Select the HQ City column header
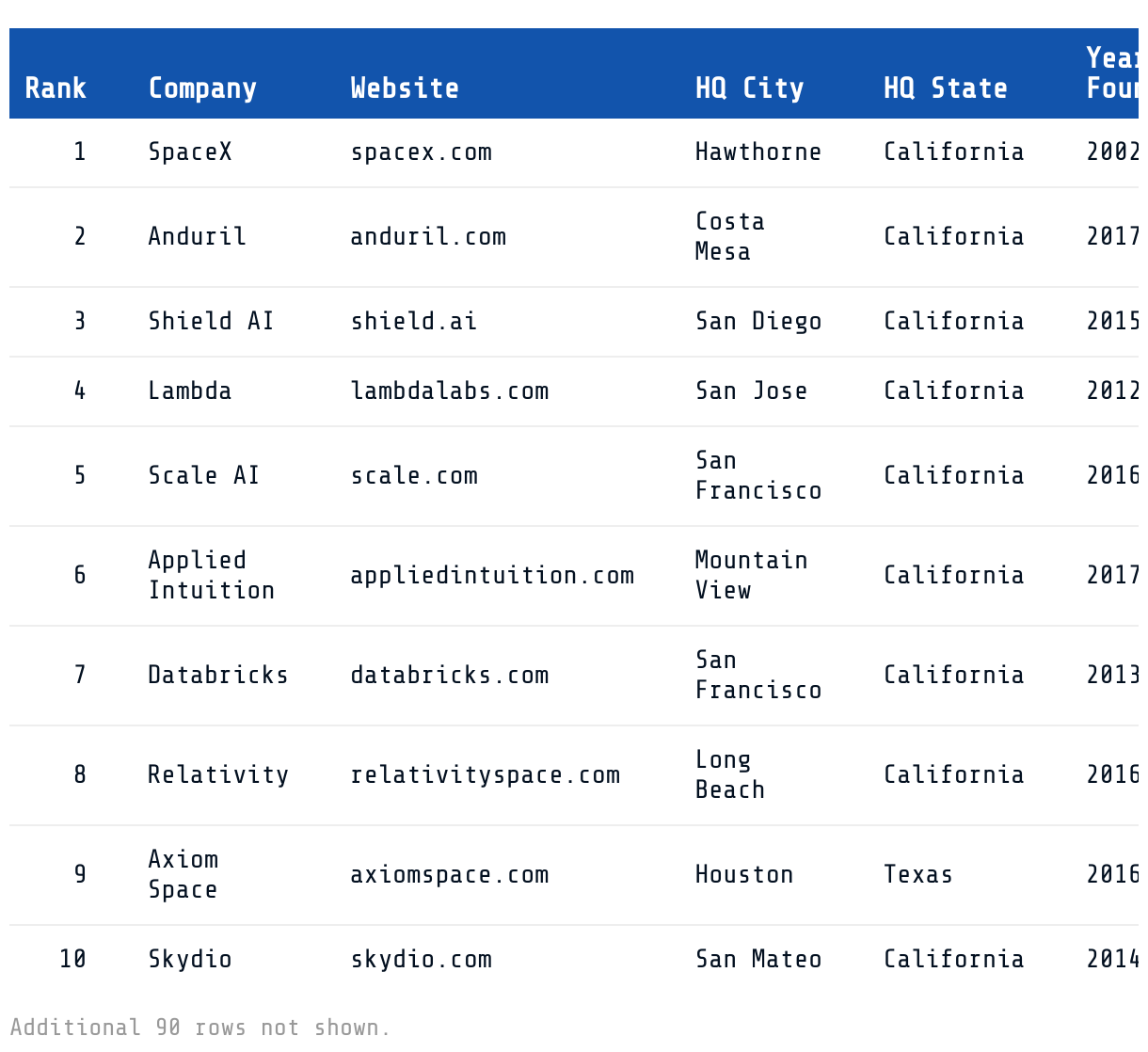1148x1052 pixels. point(749,88)
